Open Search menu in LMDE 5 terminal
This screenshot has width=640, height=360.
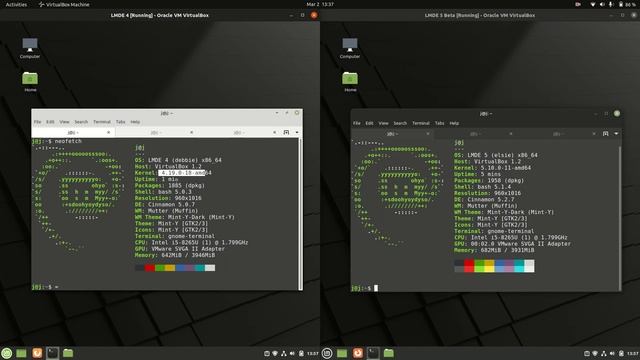point(400,123)
